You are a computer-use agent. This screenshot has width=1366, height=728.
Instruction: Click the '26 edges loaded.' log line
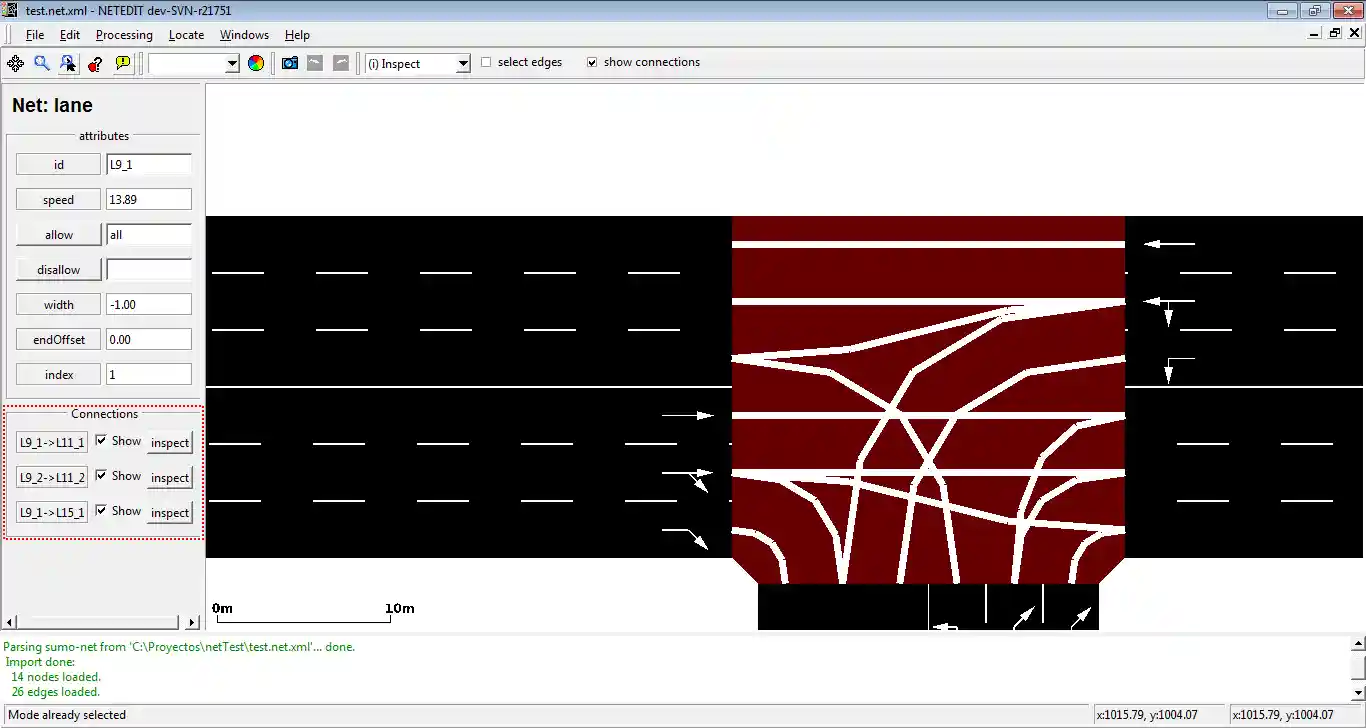(56, 692)
